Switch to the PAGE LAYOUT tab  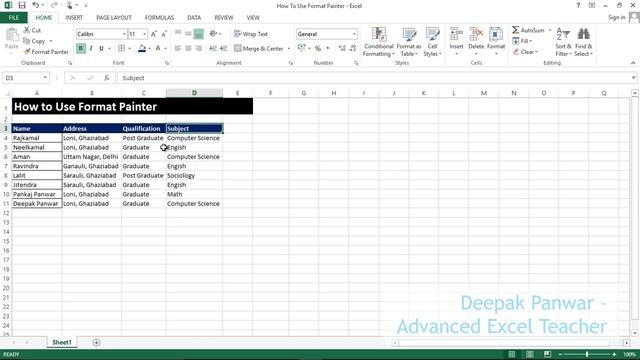point(114,18)
